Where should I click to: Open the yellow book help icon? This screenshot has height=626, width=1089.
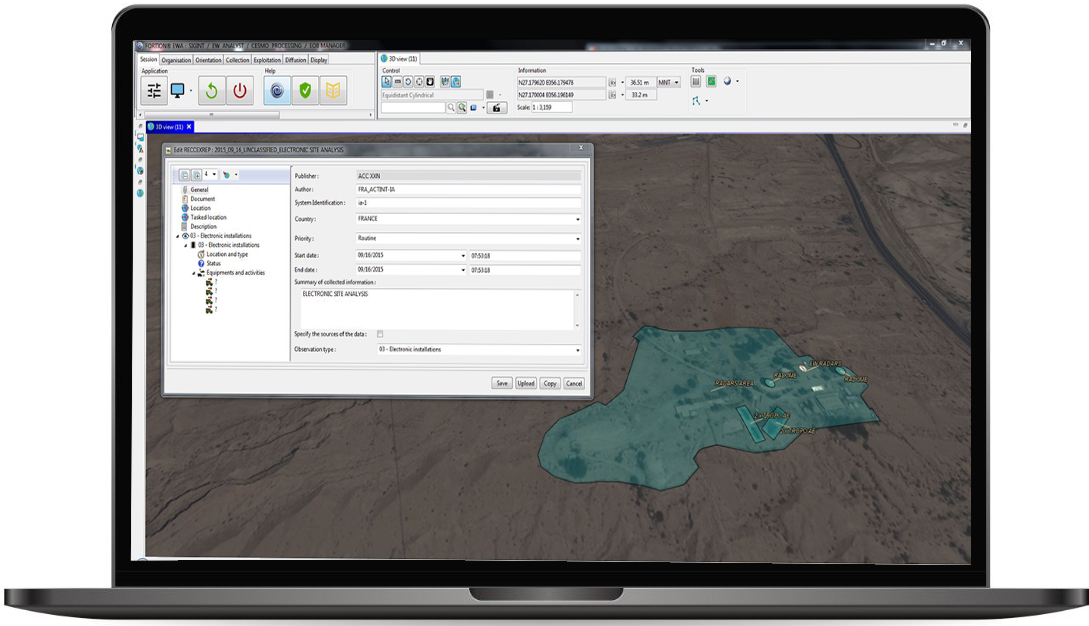(x=333, y=91)
